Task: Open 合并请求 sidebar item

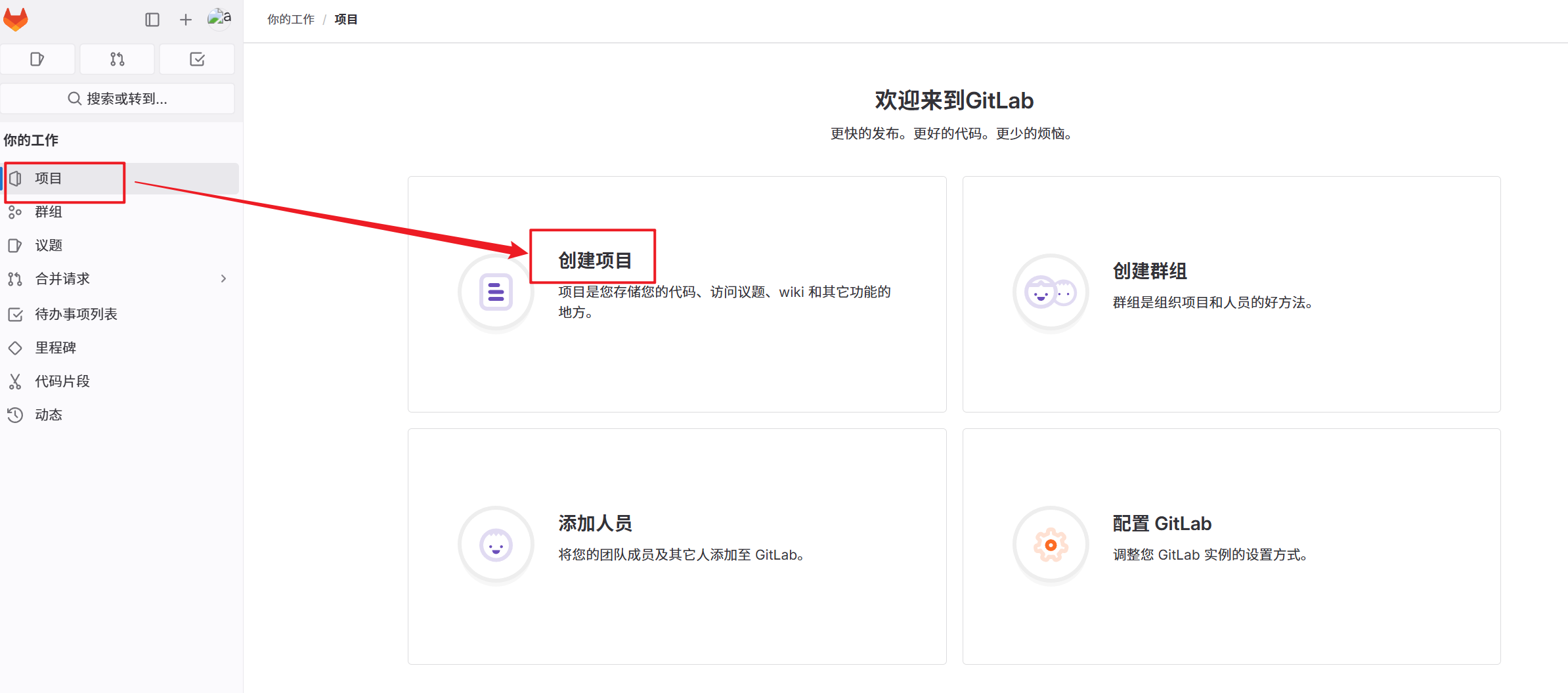Action: tap(120, 279)
